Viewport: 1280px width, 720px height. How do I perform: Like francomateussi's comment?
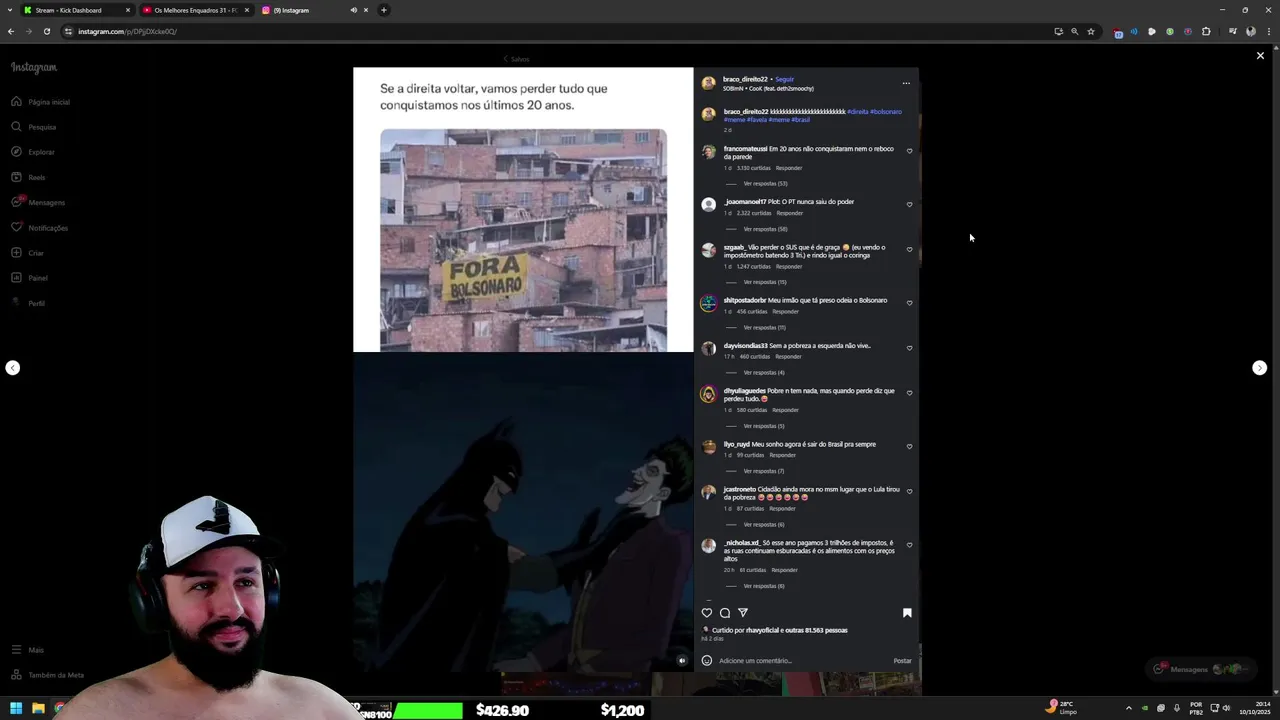[x=909, y=151]
